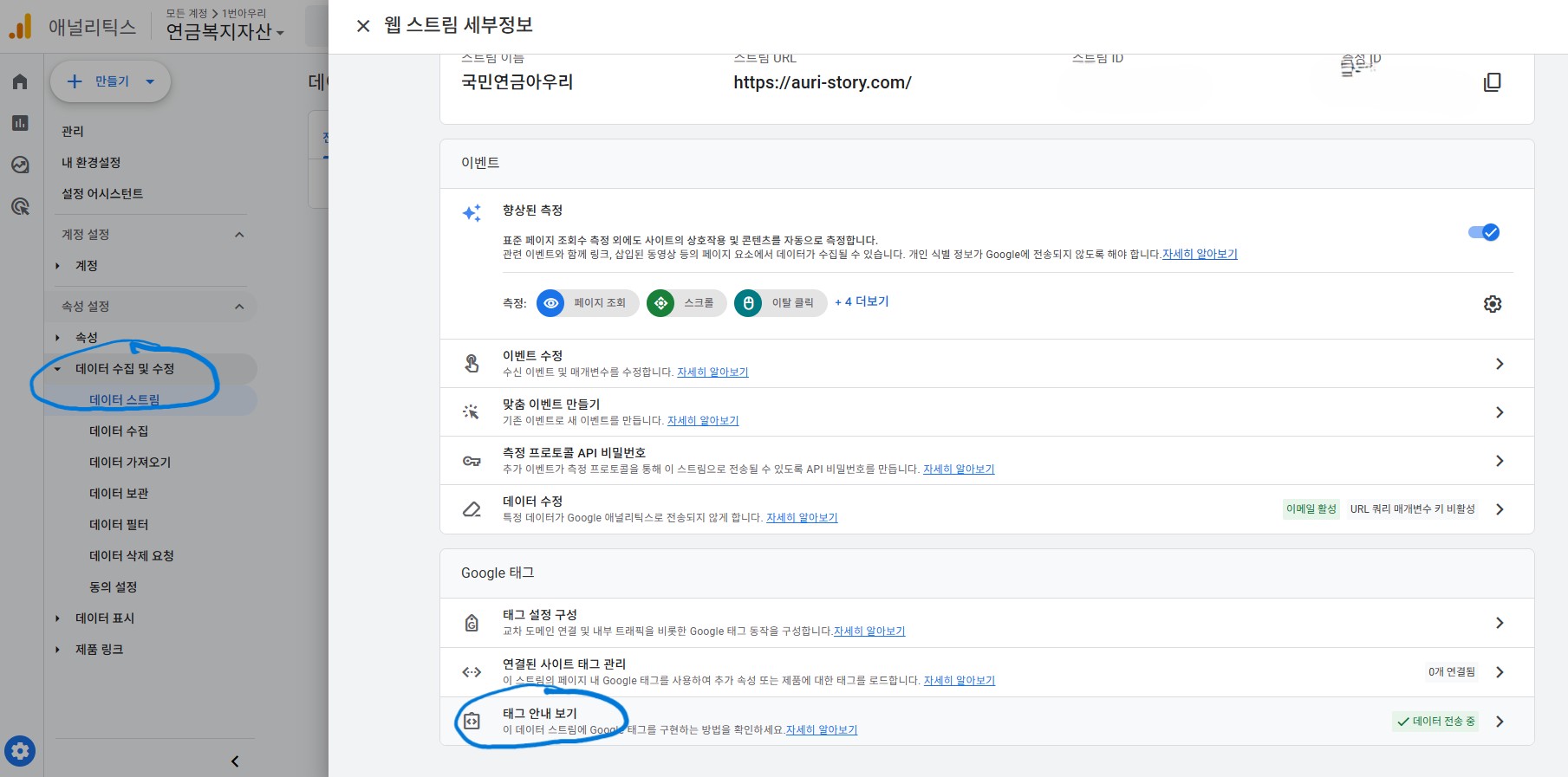Open learn more link under enhanced measurement
This screenshot has height=777, width=1568.
coord(1200,254)
